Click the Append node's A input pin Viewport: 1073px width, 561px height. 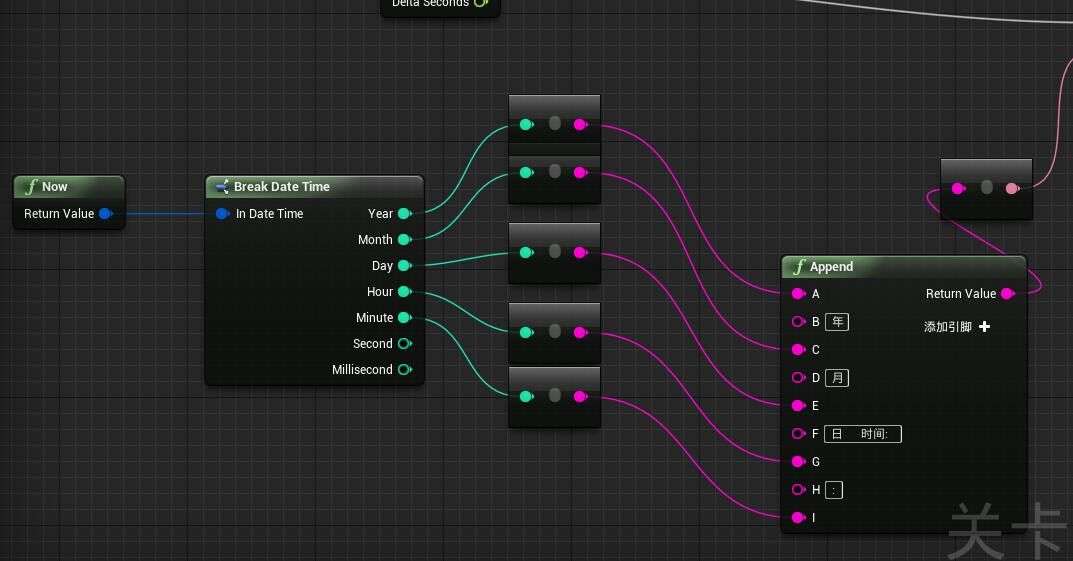coord(798,293)
